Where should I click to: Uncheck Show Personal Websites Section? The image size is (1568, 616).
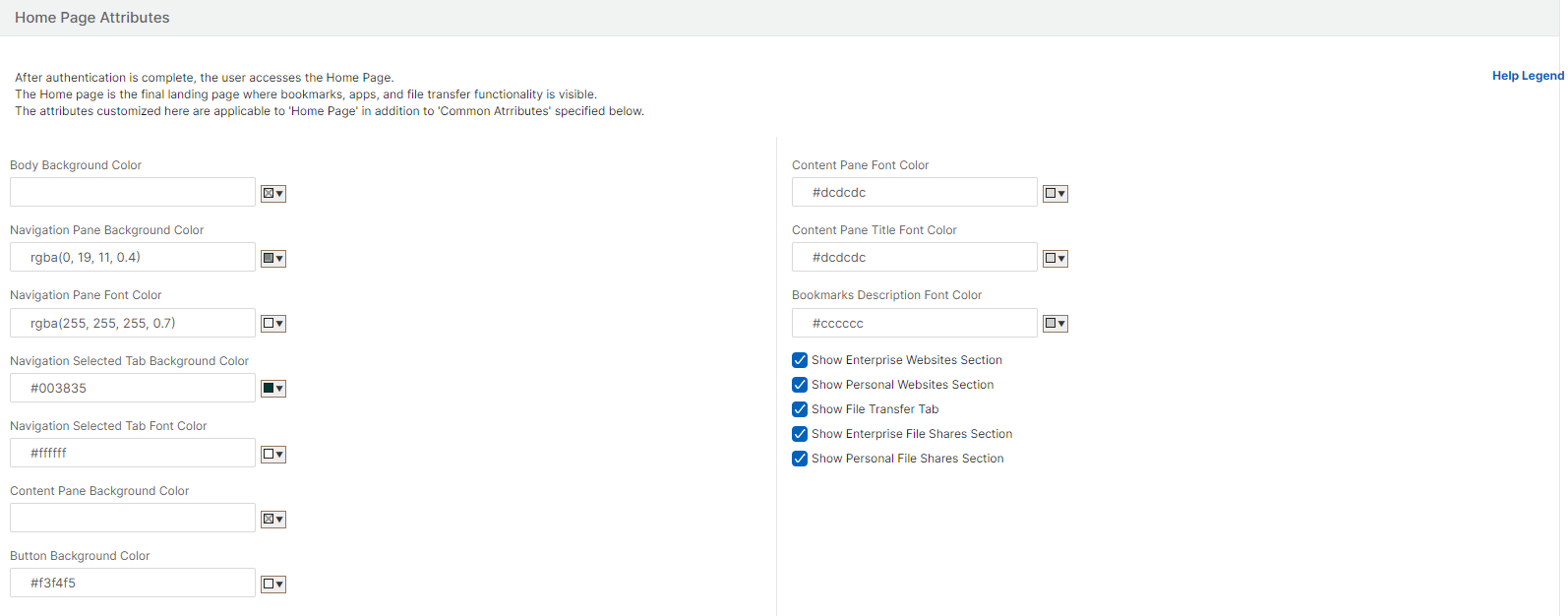click(800, 385)
